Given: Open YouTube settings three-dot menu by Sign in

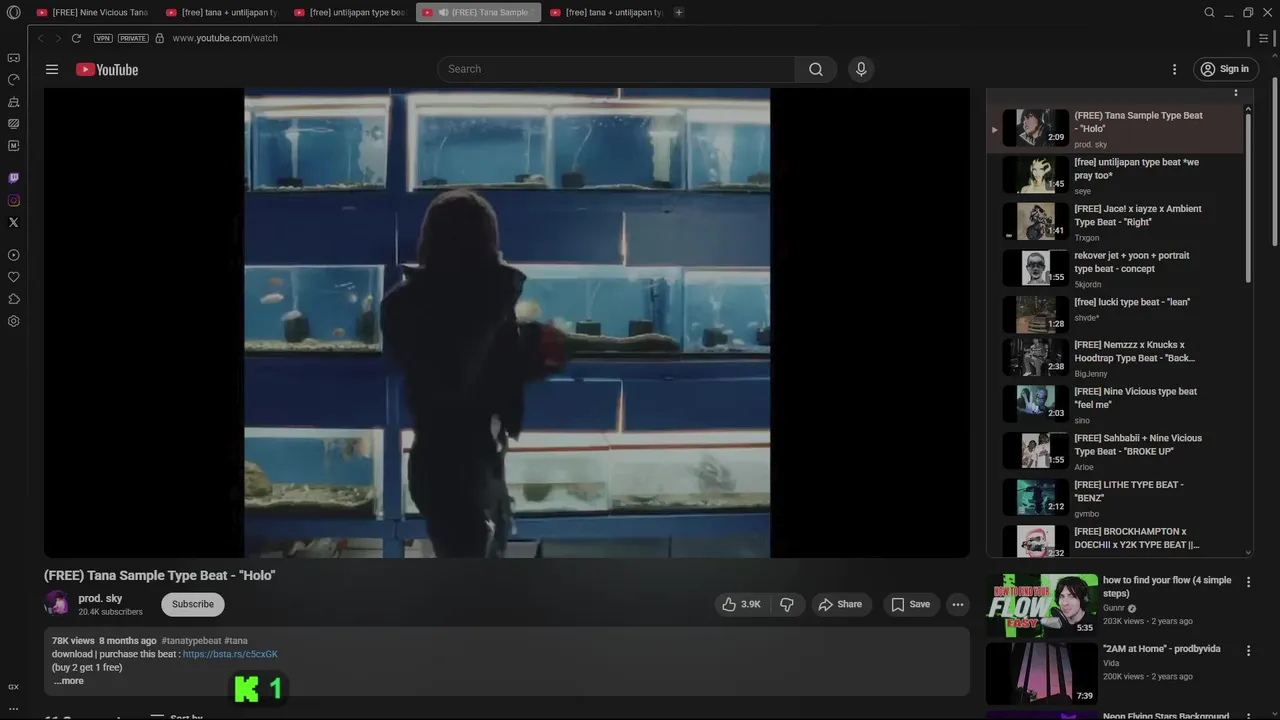Looking at the screenshot, I should click(x=1175, y=69).
